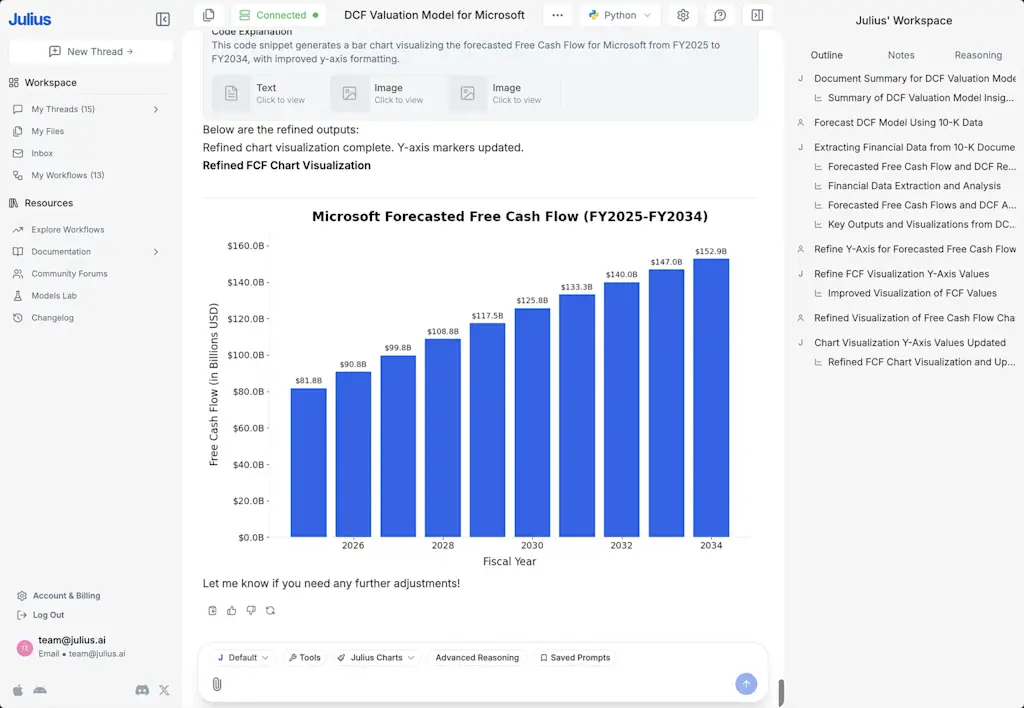Image resolution: width=1024 pixels, height=708 pixels.
Task: Switch to the Reasoning tab in Julius' Workspace
Action: point(978,55)
